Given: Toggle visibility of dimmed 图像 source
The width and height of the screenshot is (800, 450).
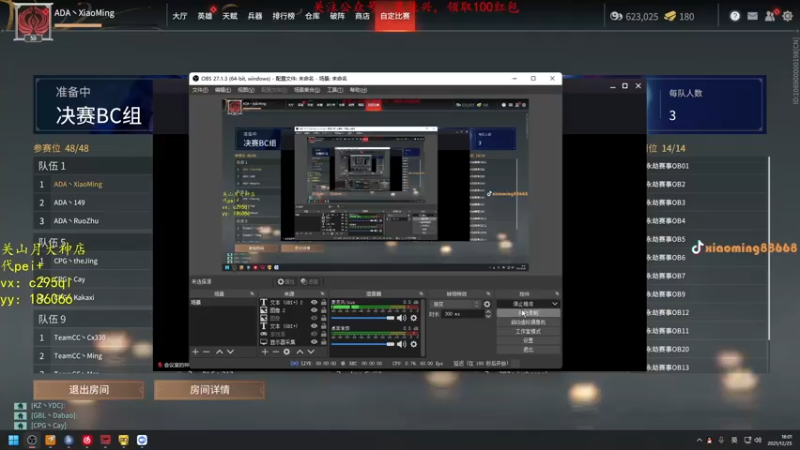Looking at the screenshot, I should [314, 318].
